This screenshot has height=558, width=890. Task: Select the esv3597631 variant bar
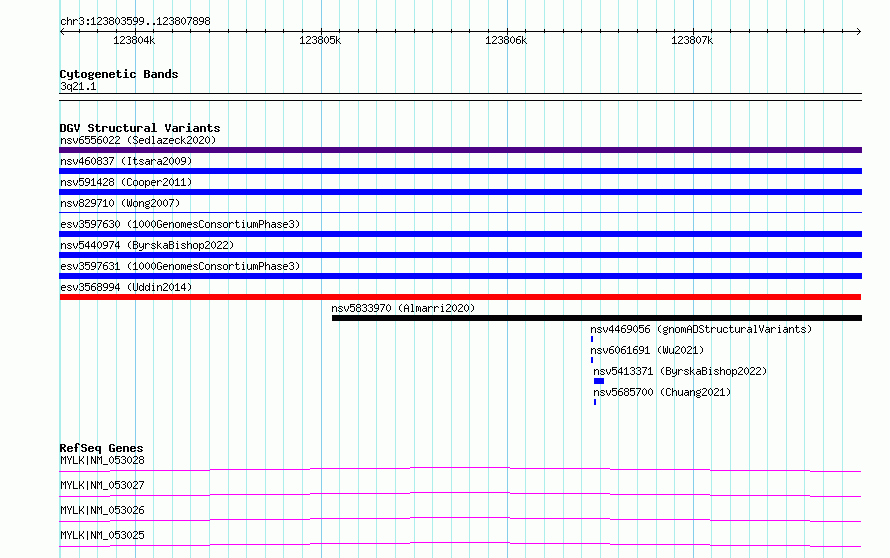coord(460,276)
